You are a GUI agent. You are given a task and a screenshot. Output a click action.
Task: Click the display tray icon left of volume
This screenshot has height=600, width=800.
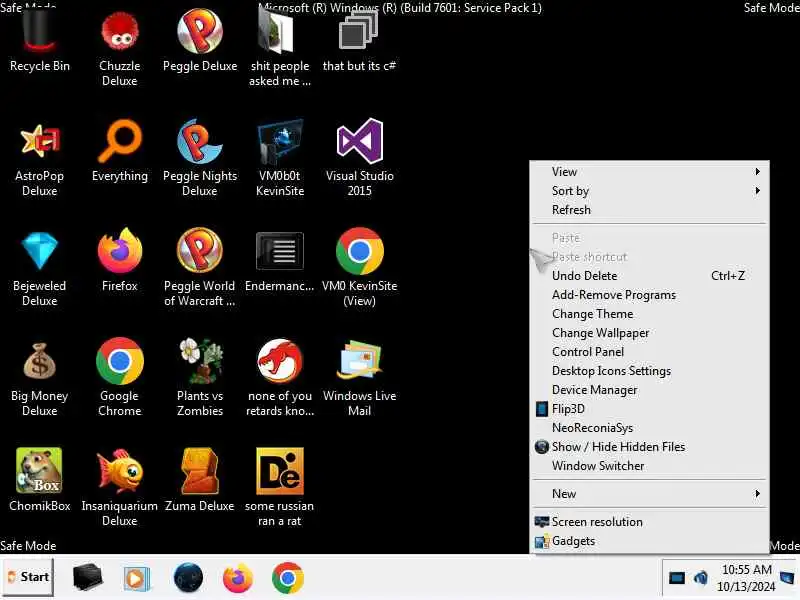(677, 578)
